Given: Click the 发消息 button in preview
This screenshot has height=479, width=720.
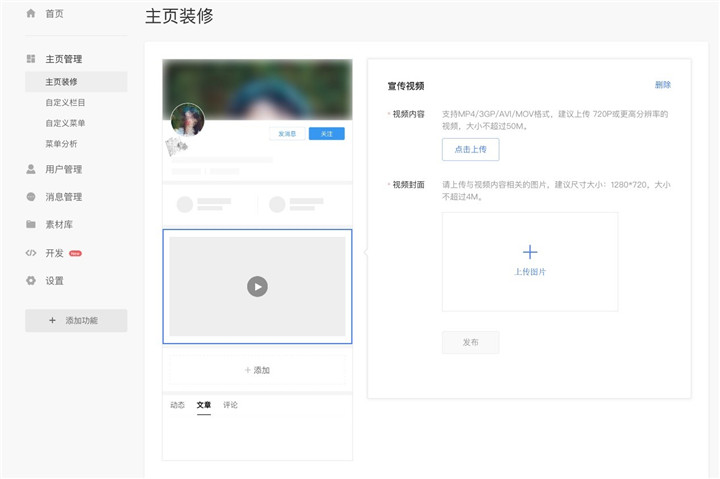Looking at the screenshot, I should tap(287, 134).
